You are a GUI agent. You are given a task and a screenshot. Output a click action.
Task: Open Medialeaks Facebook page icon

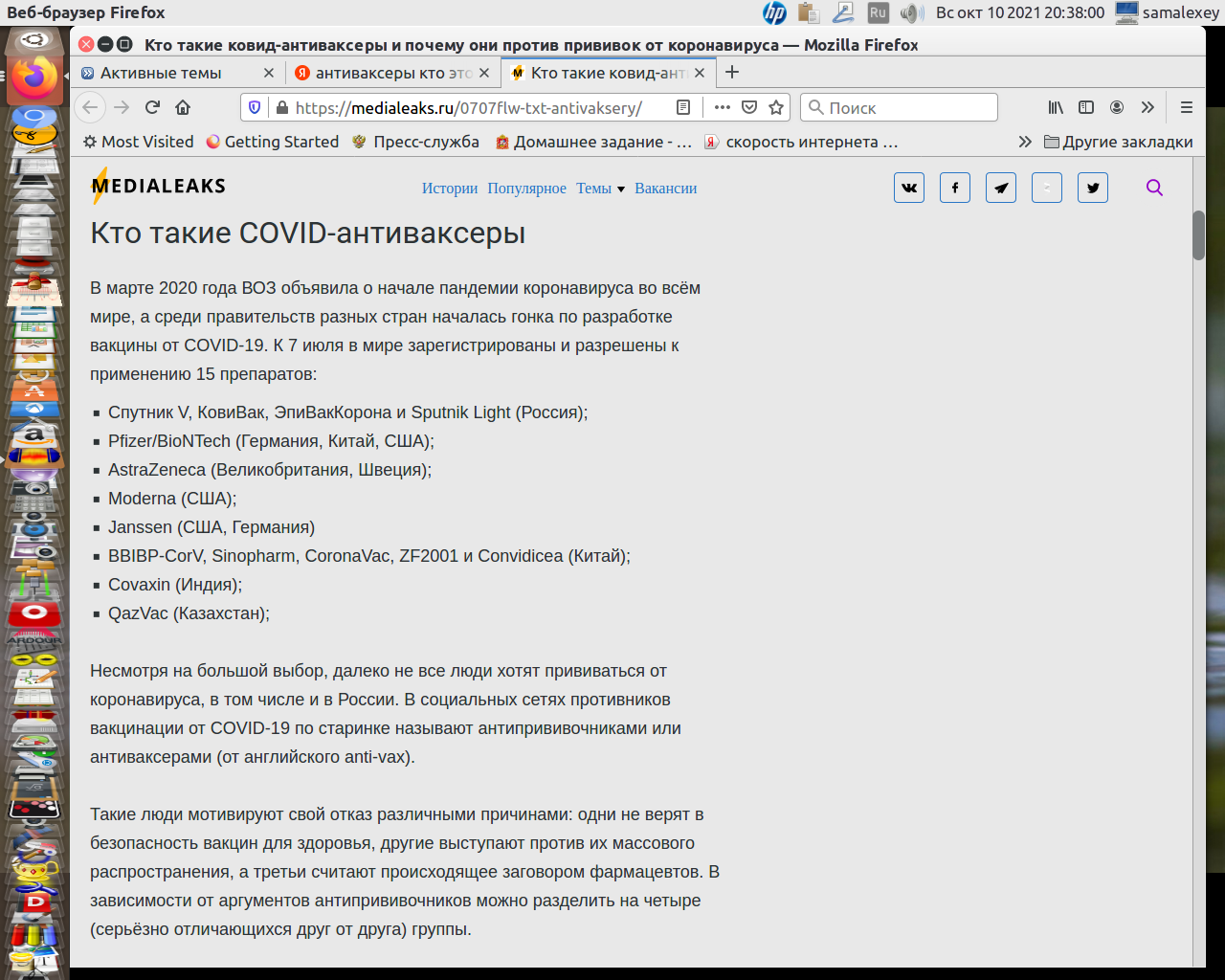pos(955,188)
